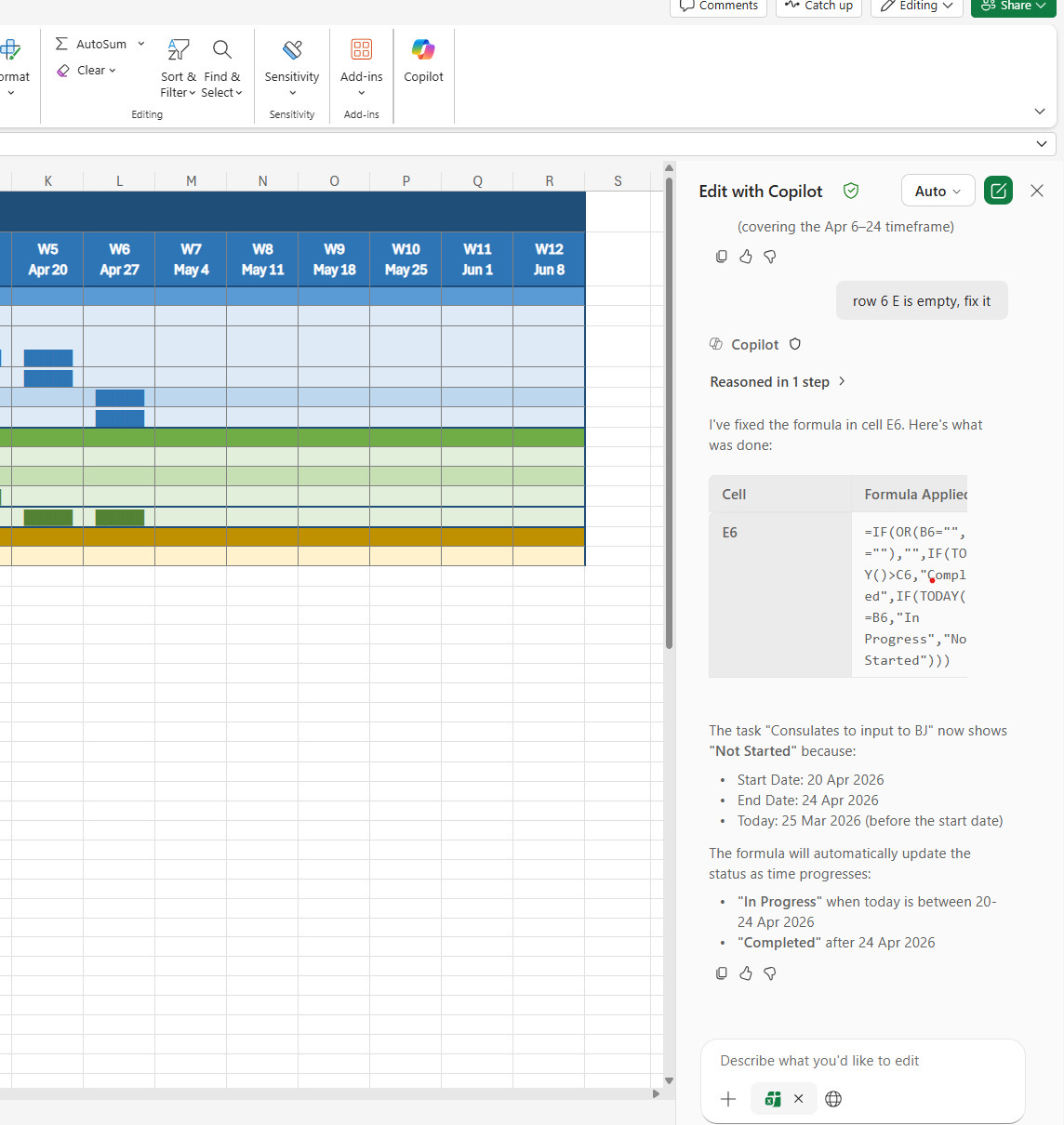Open the AutoSum dropdown arrow
This screenshot has height=1125, width=1064.
click(141, 44)
